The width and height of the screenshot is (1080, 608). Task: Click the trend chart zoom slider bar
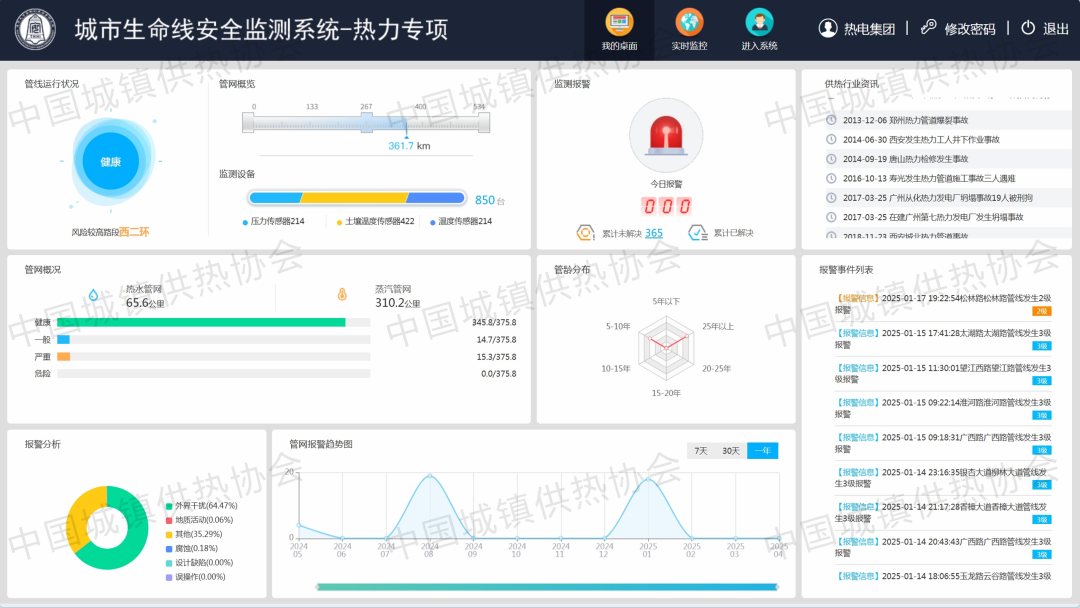click(547, 586)
